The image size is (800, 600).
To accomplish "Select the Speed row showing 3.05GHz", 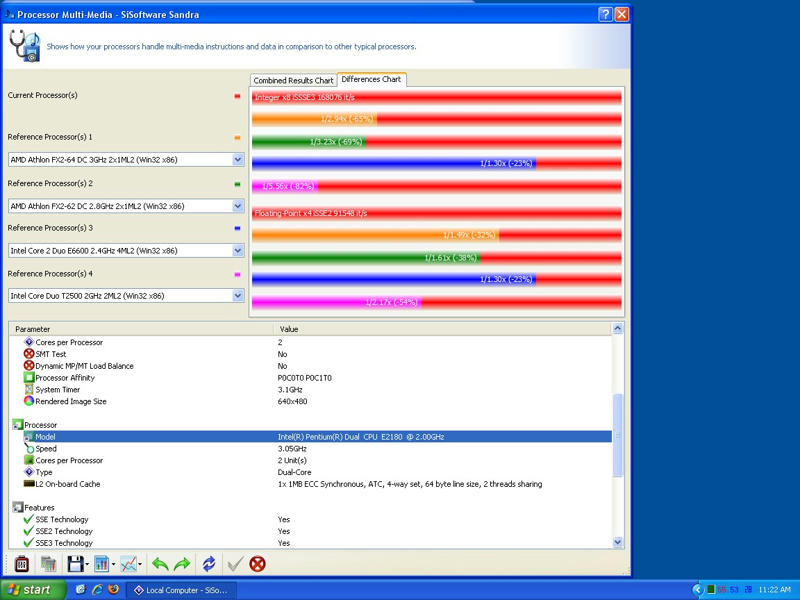I will click(x=317, y=448).
